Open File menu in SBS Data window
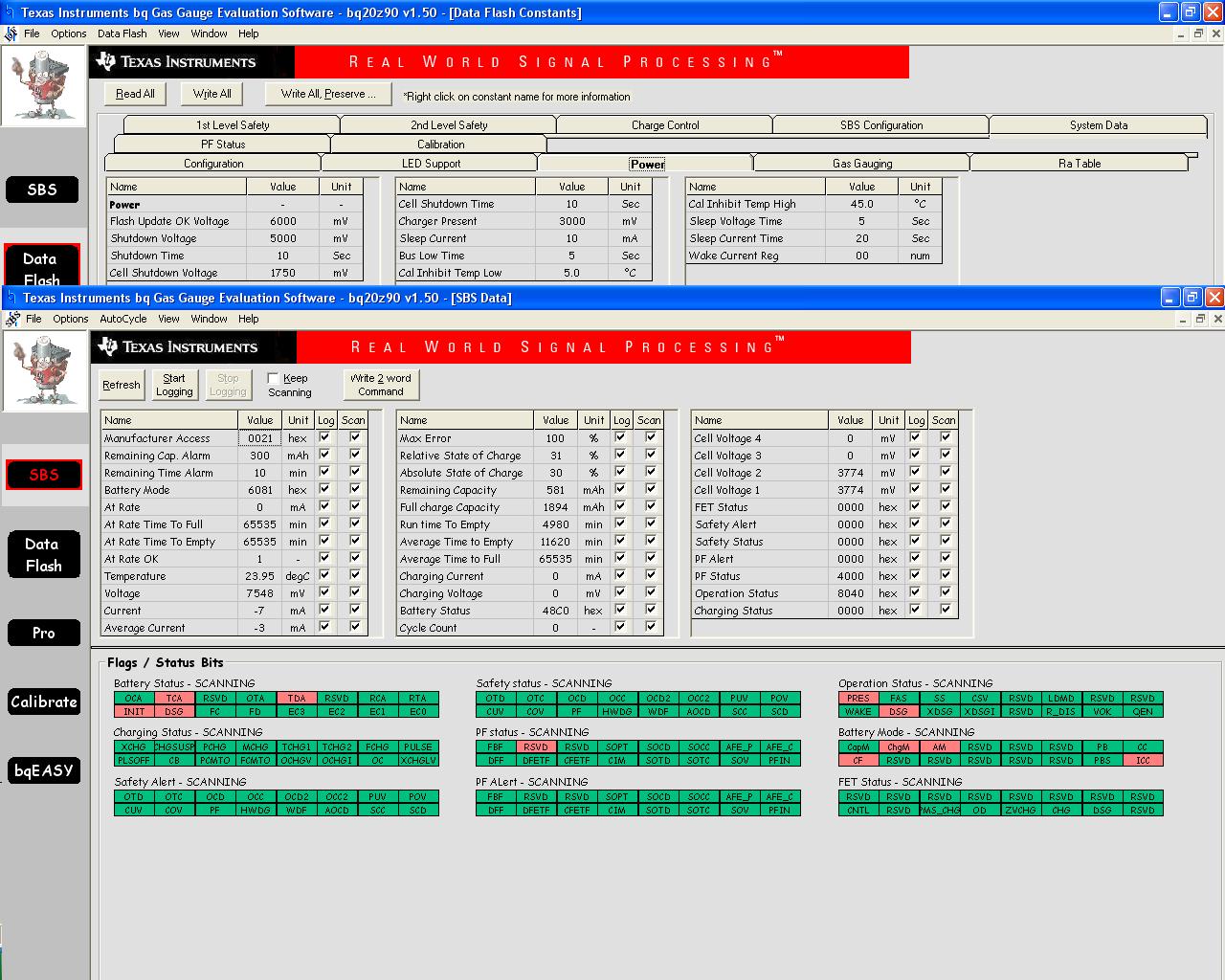Screen dimensions: 1225x980 [x=33, y=319]
